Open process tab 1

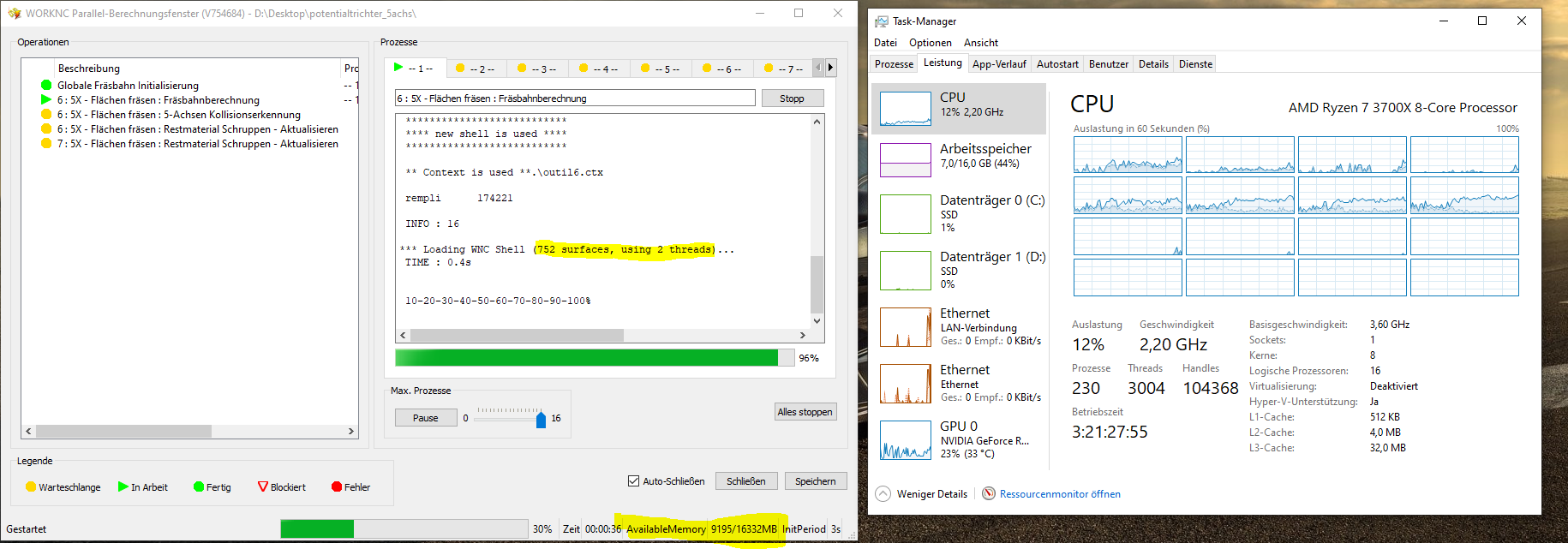point(415,68)
